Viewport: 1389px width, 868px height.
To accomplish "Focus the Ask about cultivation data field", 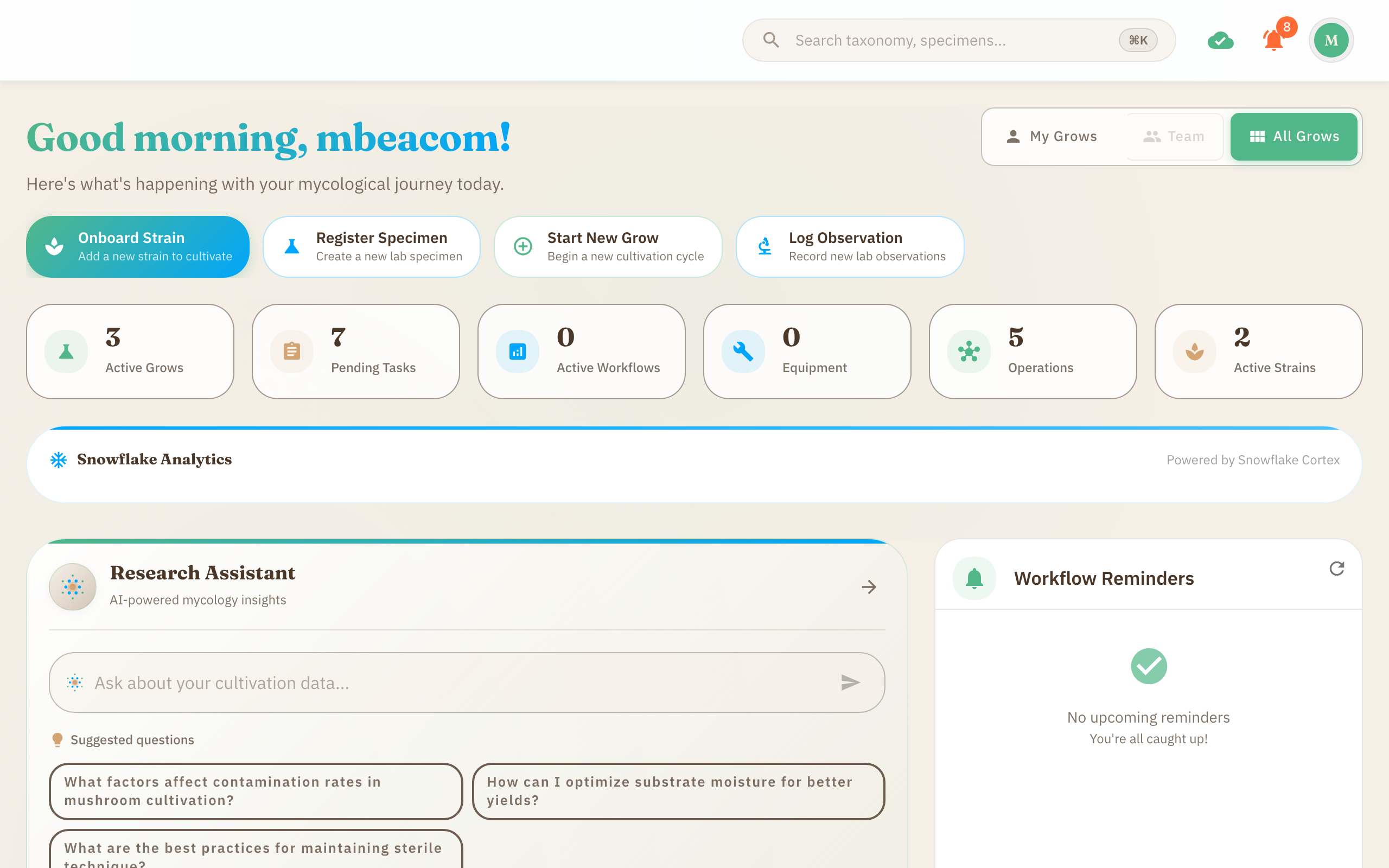I will tap(459, 682).
